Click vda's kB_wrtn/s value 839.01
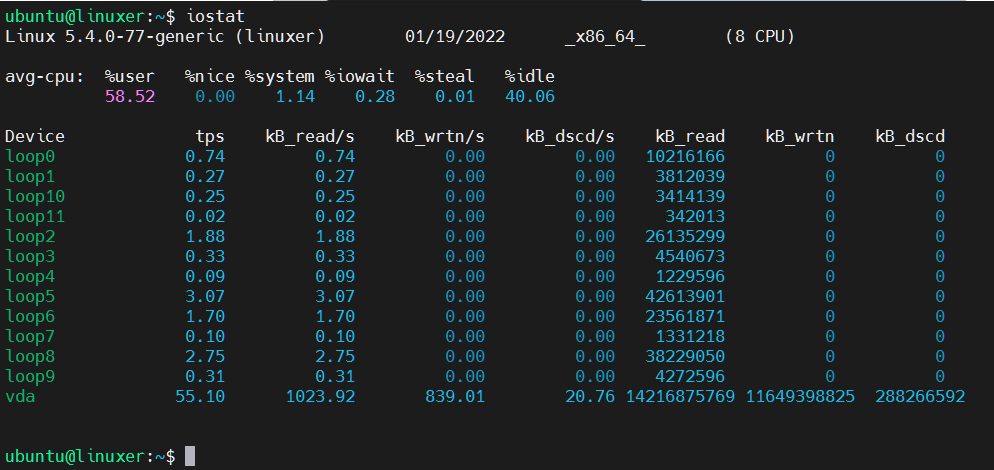Screen dimensions: 994x470 click(455, 396)
